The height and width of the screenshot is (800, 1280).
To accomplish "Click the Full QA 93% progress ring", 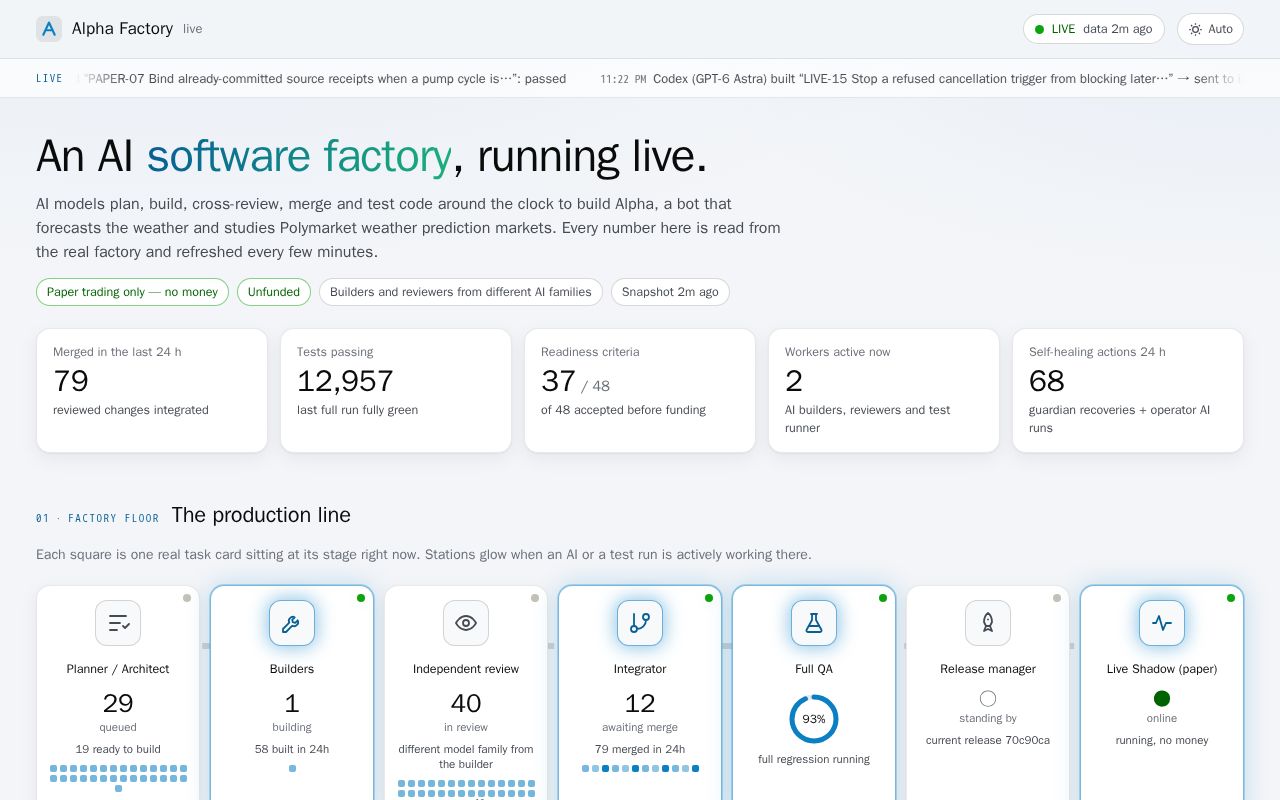I will 814,719.
